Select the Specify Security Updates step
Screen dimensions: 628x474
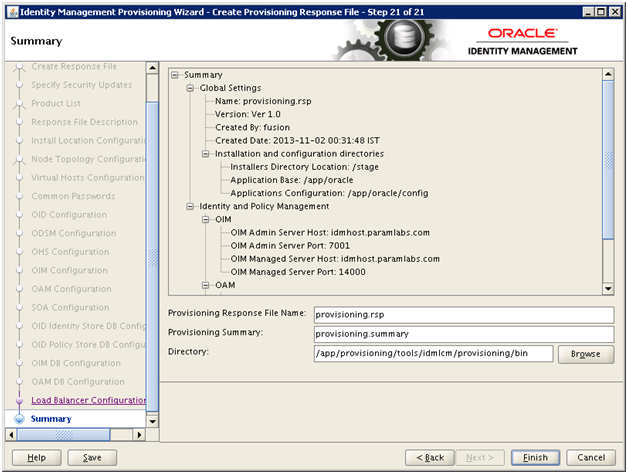click(82, 85)
